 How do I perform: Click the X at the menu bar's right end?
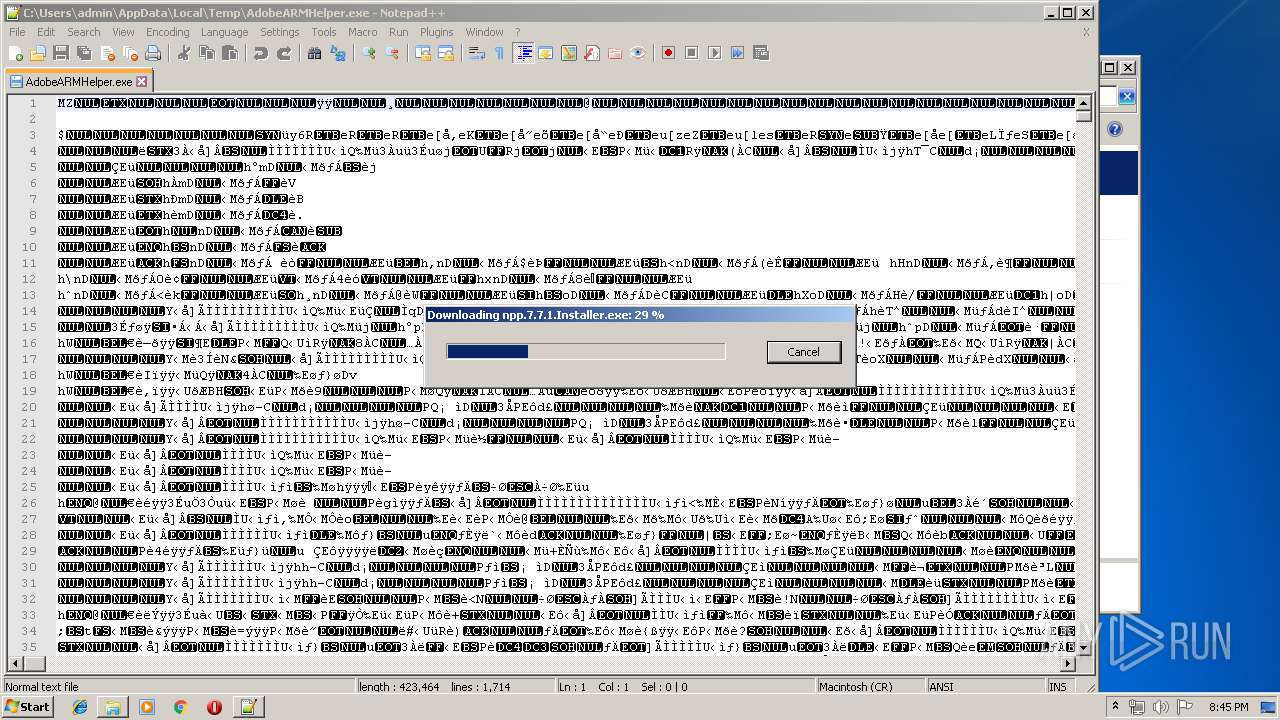coord(1086,32)
